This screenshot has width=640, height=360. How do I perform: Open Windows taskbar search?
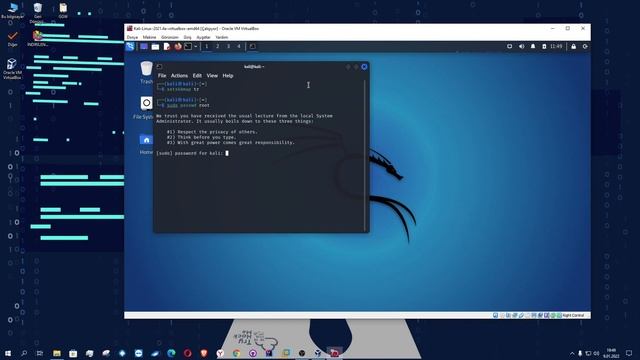pos(24,353)
